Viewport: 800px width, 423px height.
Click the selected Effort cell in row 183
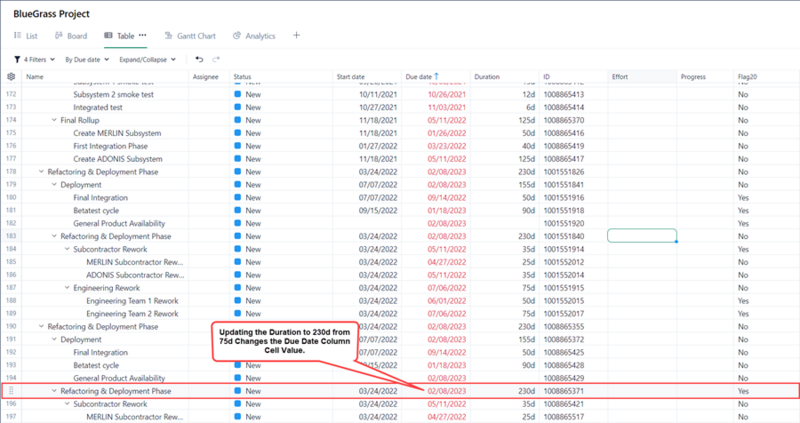642,236
